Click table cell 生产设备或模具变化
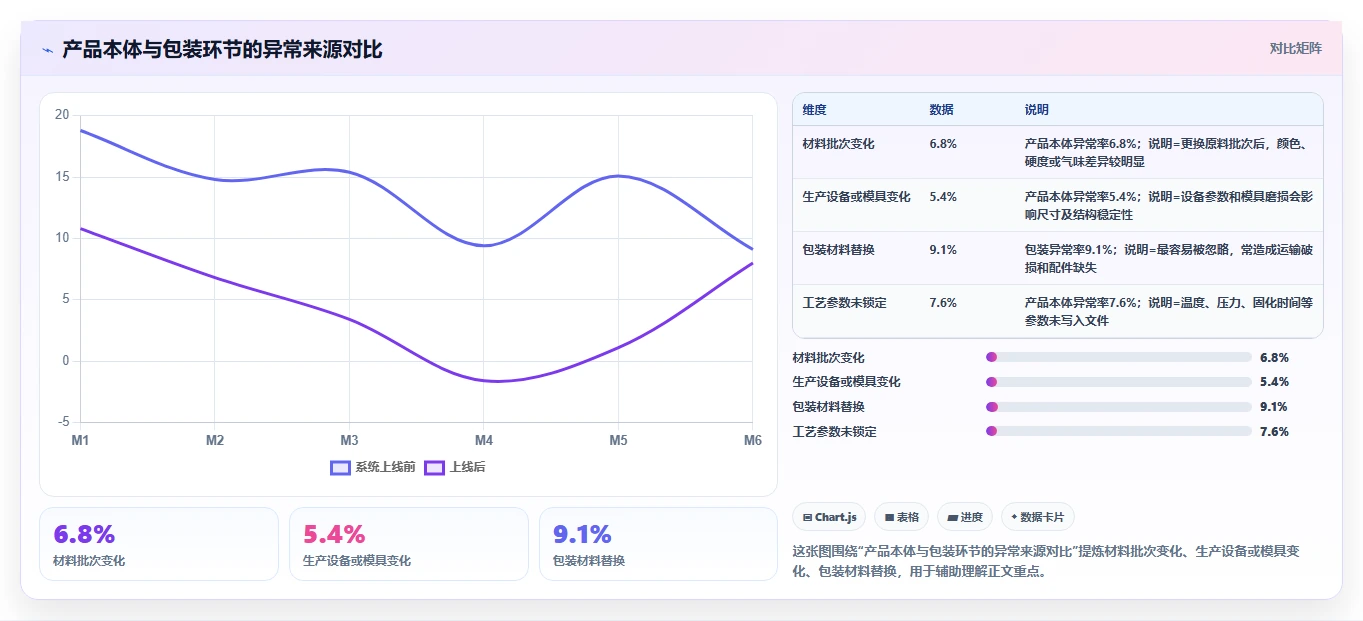The image size is (1363, 621). click(x=856, y=197)
